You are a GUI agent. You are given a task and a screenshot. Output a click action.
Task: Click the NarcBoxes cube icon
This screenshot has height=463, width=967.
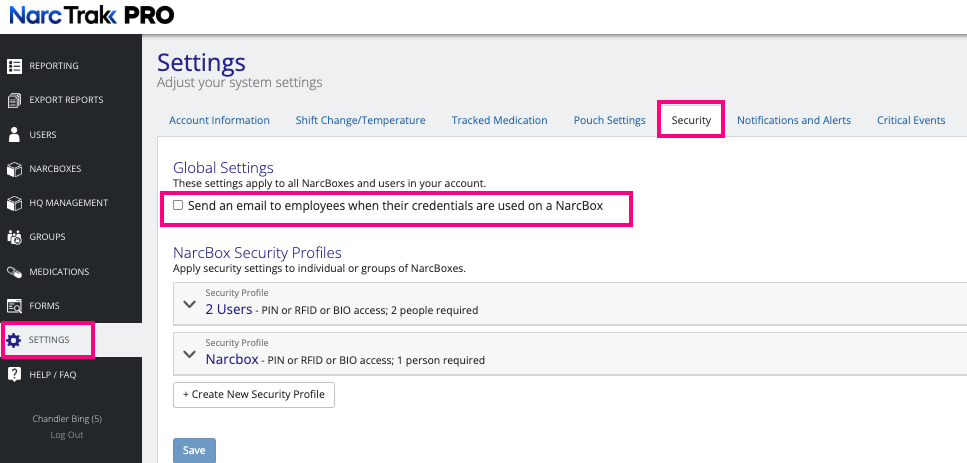click(x=15, y=169)
